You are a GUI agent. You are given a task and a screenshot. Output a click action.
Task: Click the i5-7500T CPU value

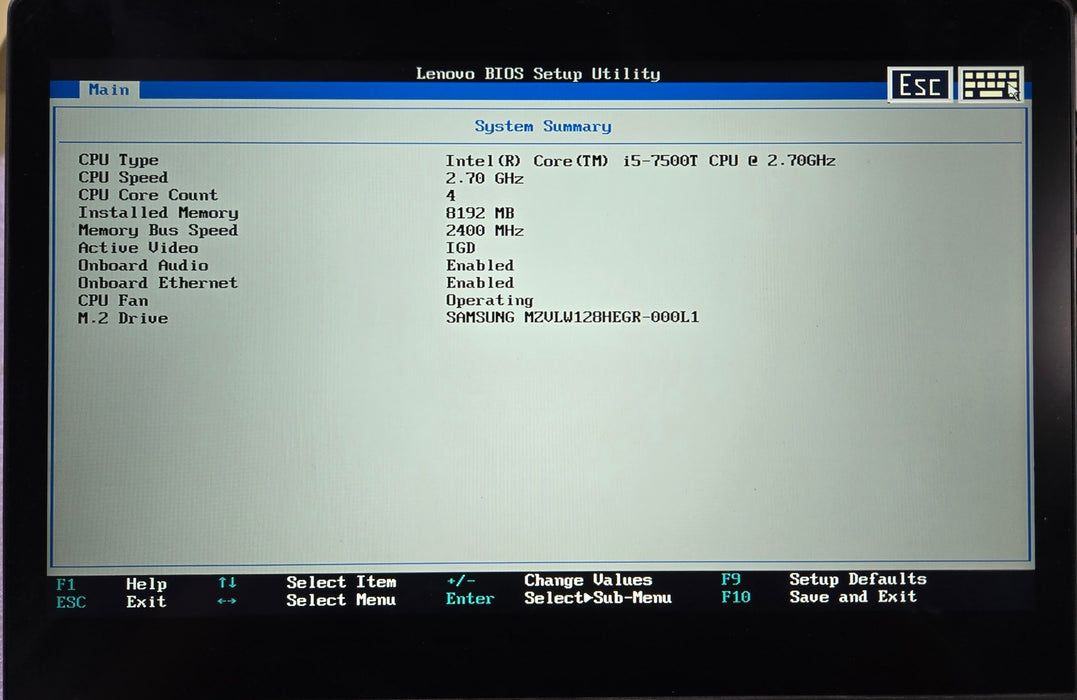coord(640,161)
